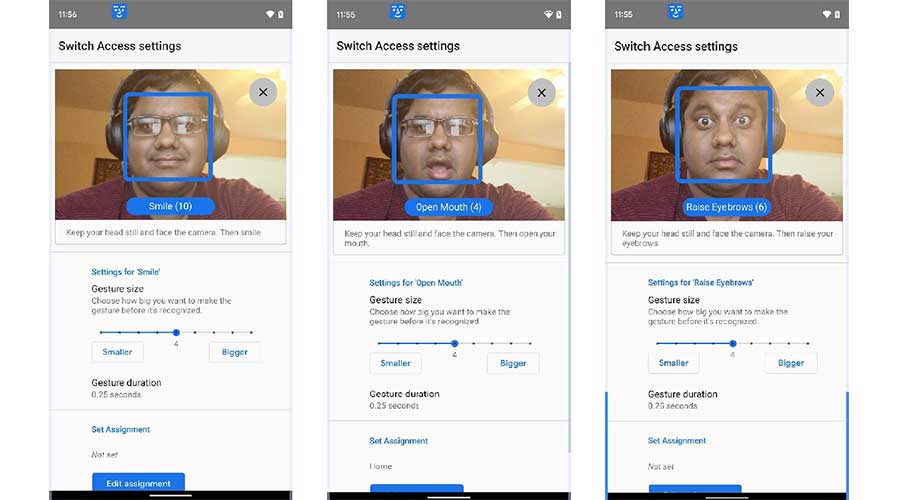Close the Open Mouth camera preview

click(541, 92)
